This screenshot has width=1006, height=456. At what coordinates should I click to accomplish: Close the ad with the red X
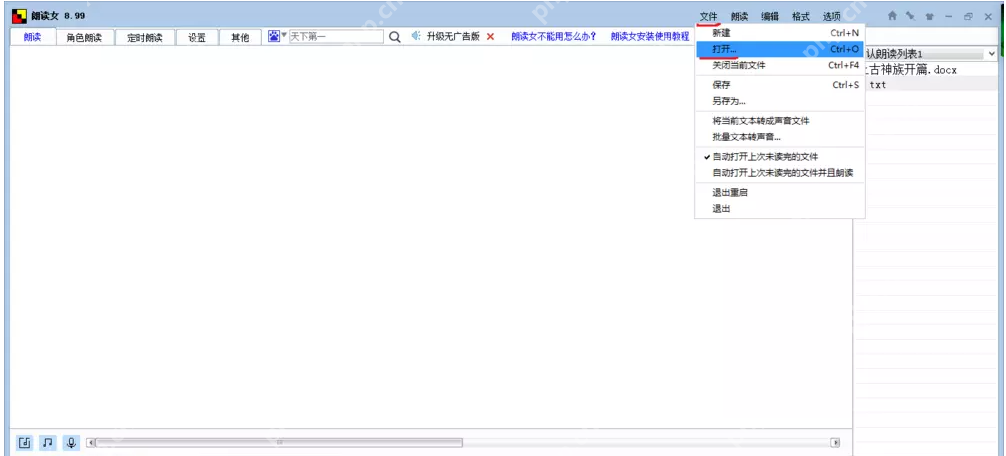coord(490,37)
